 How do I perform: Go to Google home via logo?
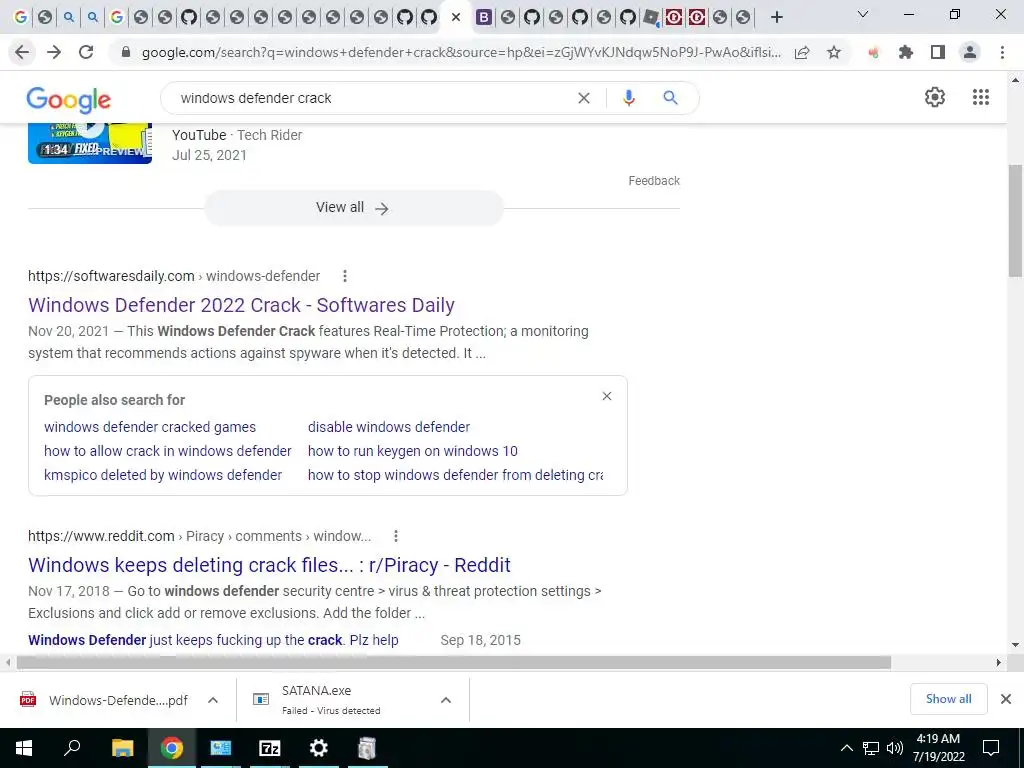point(69,100)
